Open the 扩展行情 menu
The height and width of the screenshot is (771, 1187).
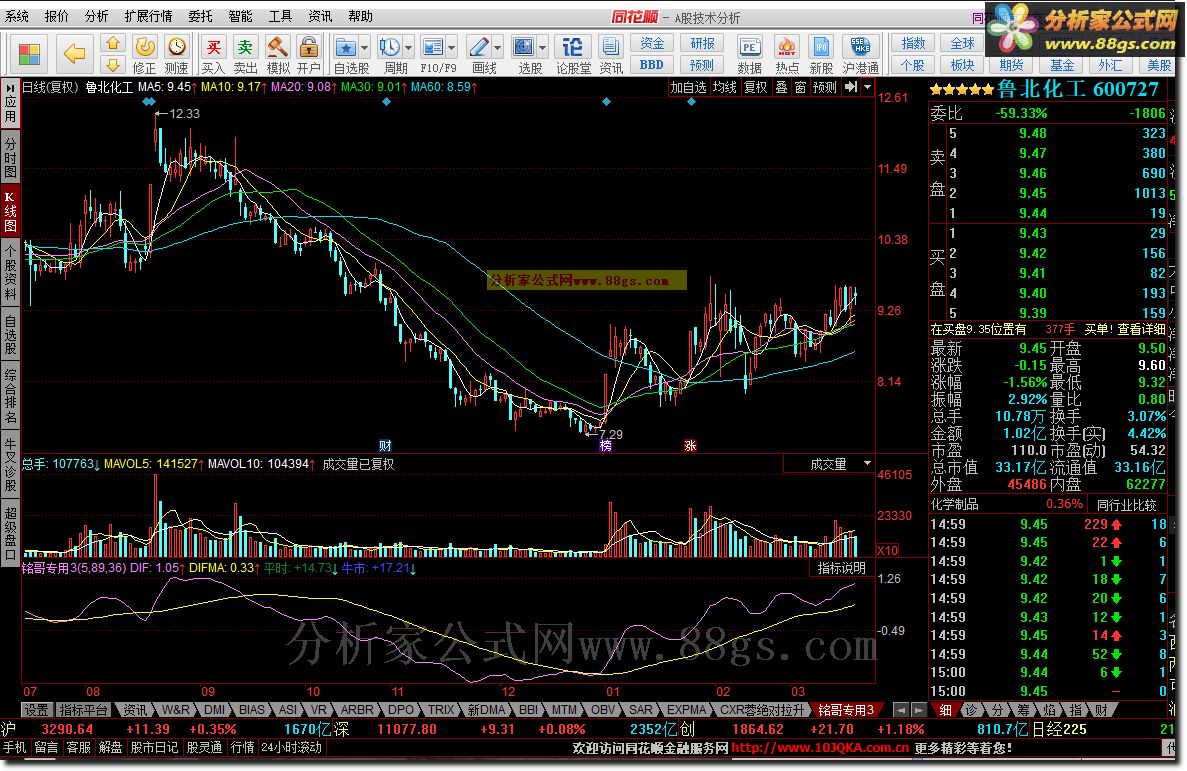[x=149, y=16]
